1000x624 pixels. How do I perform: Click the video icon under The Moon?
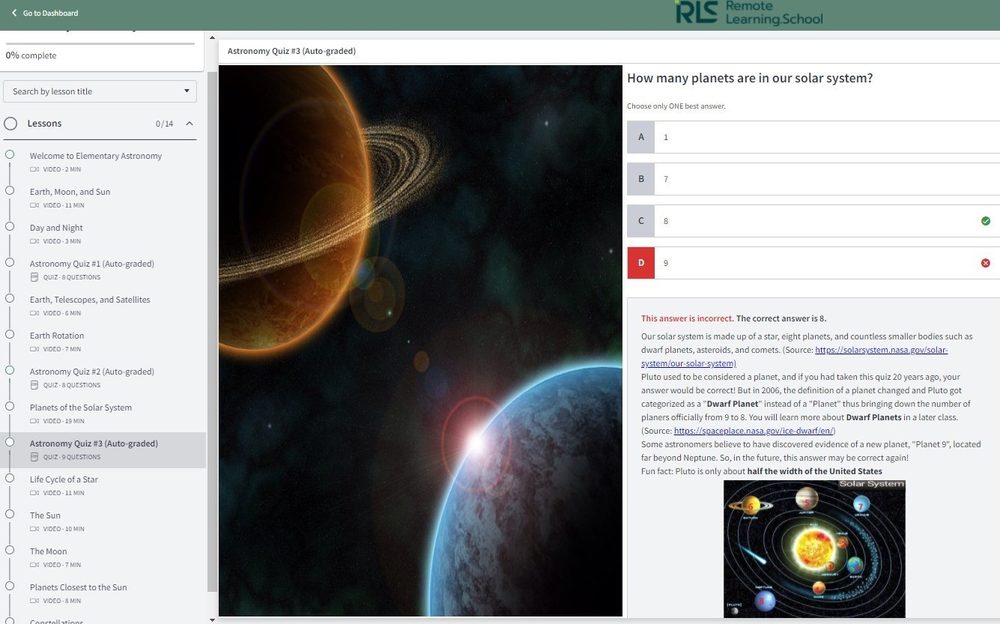coord(34,565)
